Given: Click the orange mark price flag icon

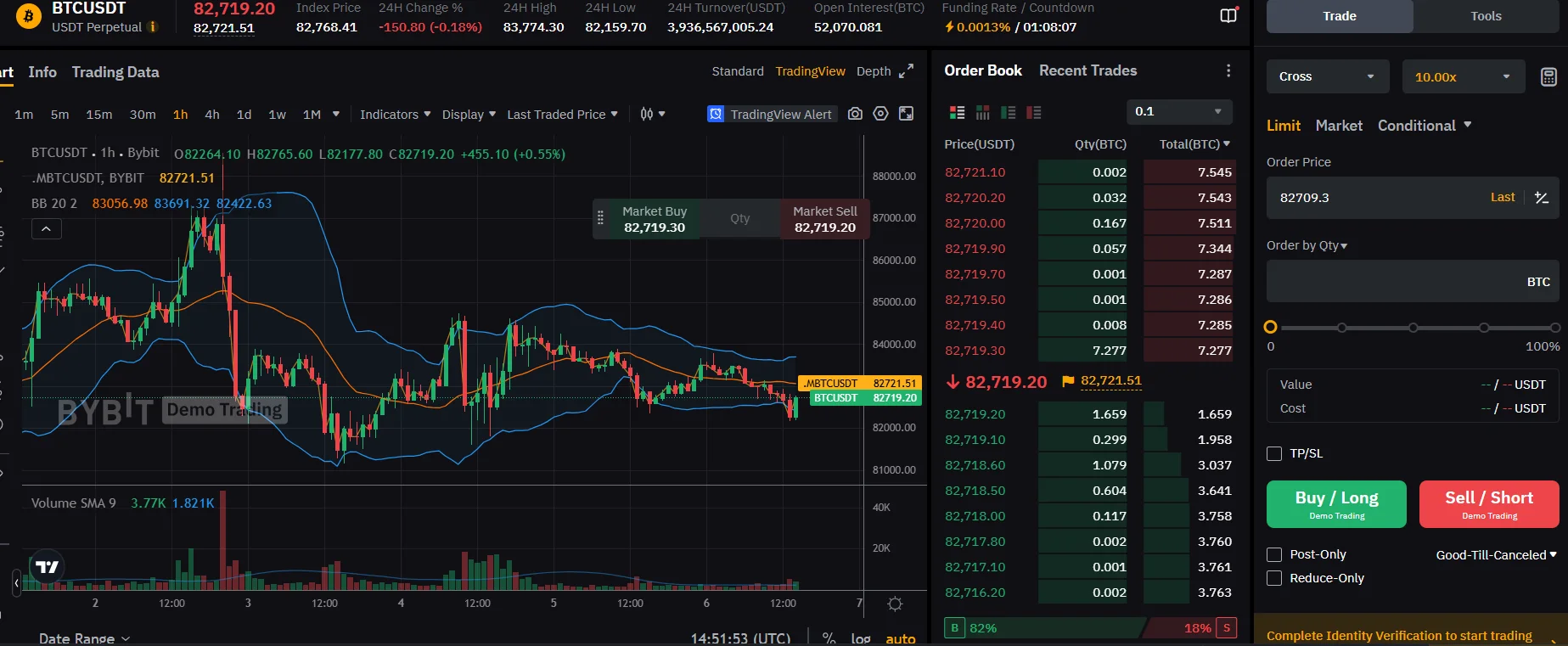Looking at the screenshot, I should tap(1068, 381).
